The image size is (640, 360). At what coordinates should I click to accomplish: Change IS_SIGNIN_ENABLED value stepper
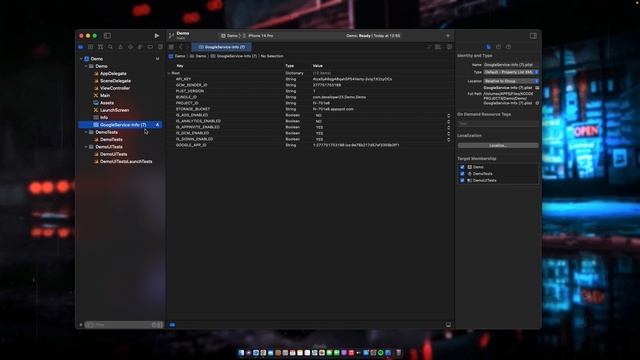click(449, 139)
